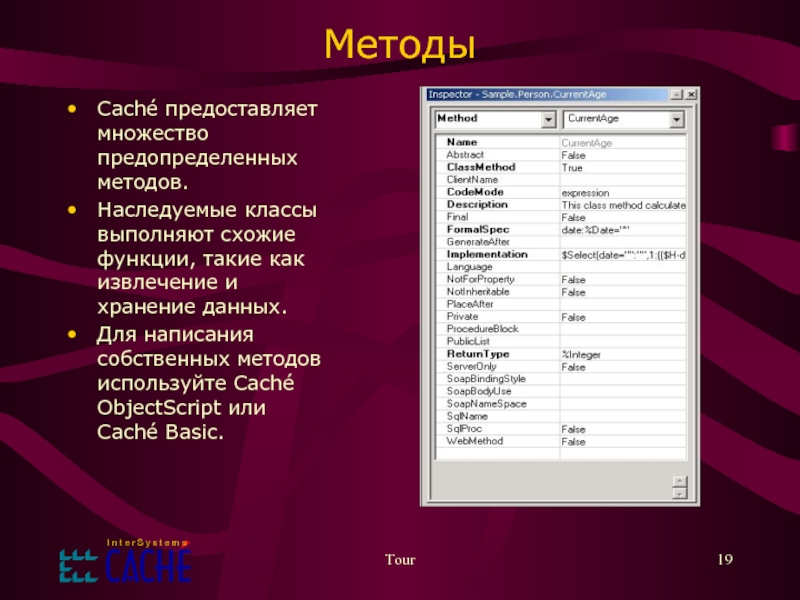Click the False value of WebMethod
800x600 pixels.
coord(573,442)
